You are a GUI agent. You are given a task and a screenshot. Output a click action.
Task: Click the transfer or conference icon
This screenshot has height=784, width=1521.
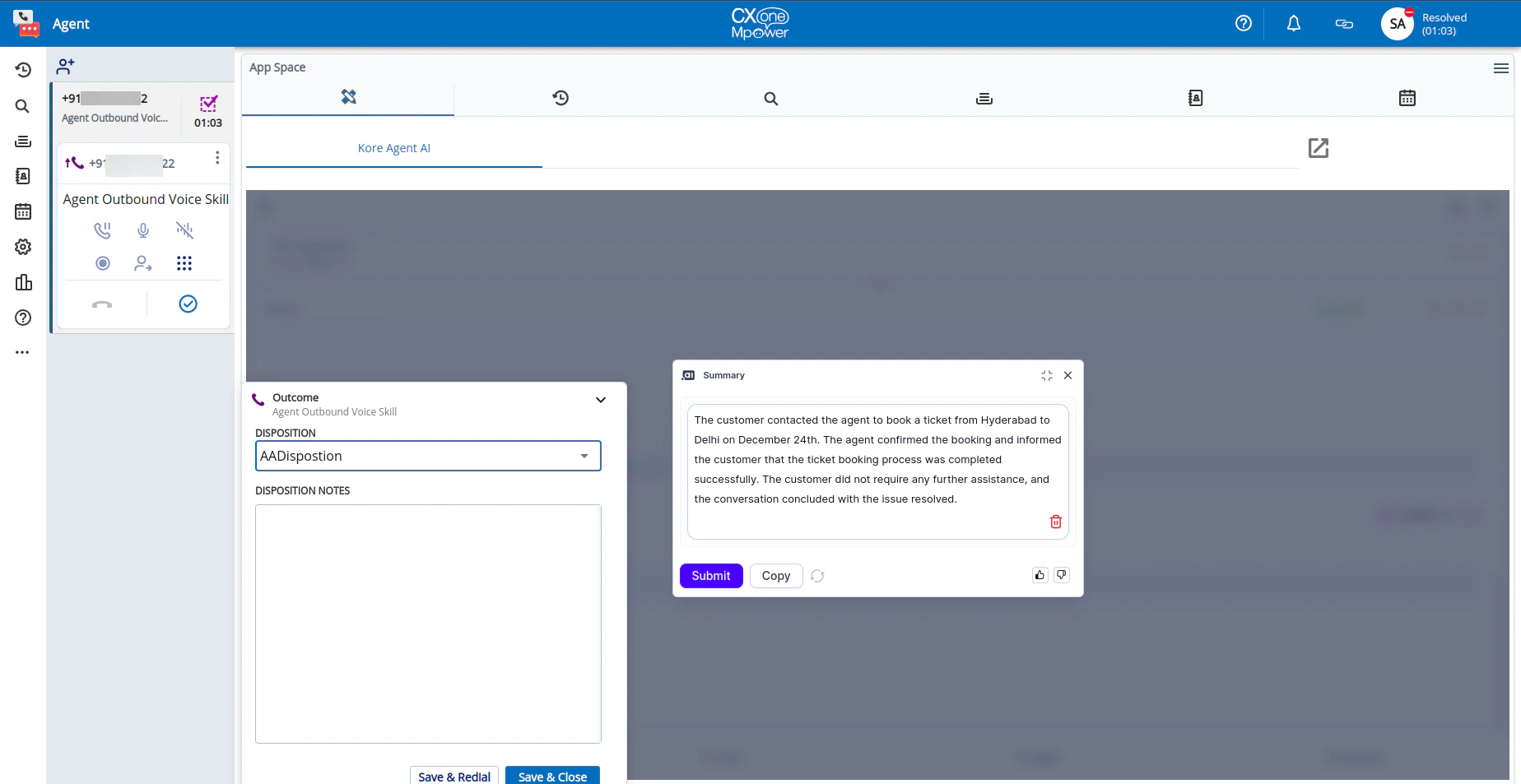click(x=143, y=263)
